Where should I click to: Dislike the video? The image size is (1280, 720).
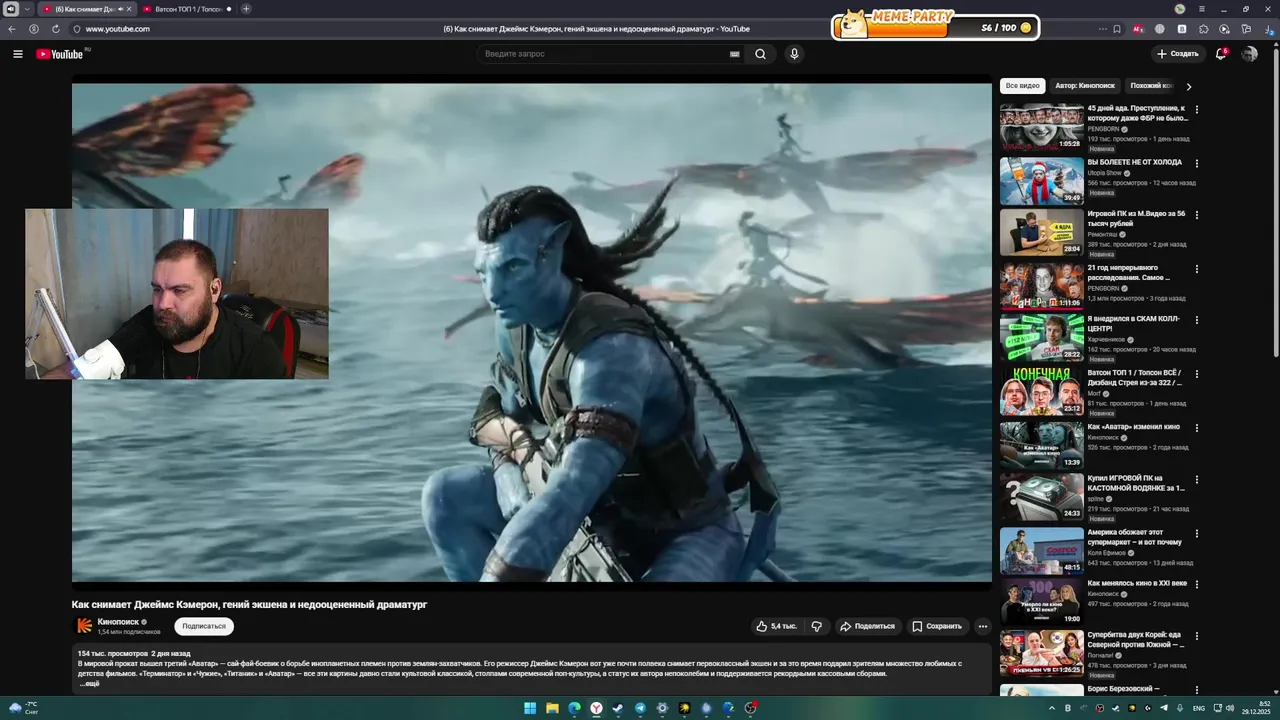click(x=817, y=626)
